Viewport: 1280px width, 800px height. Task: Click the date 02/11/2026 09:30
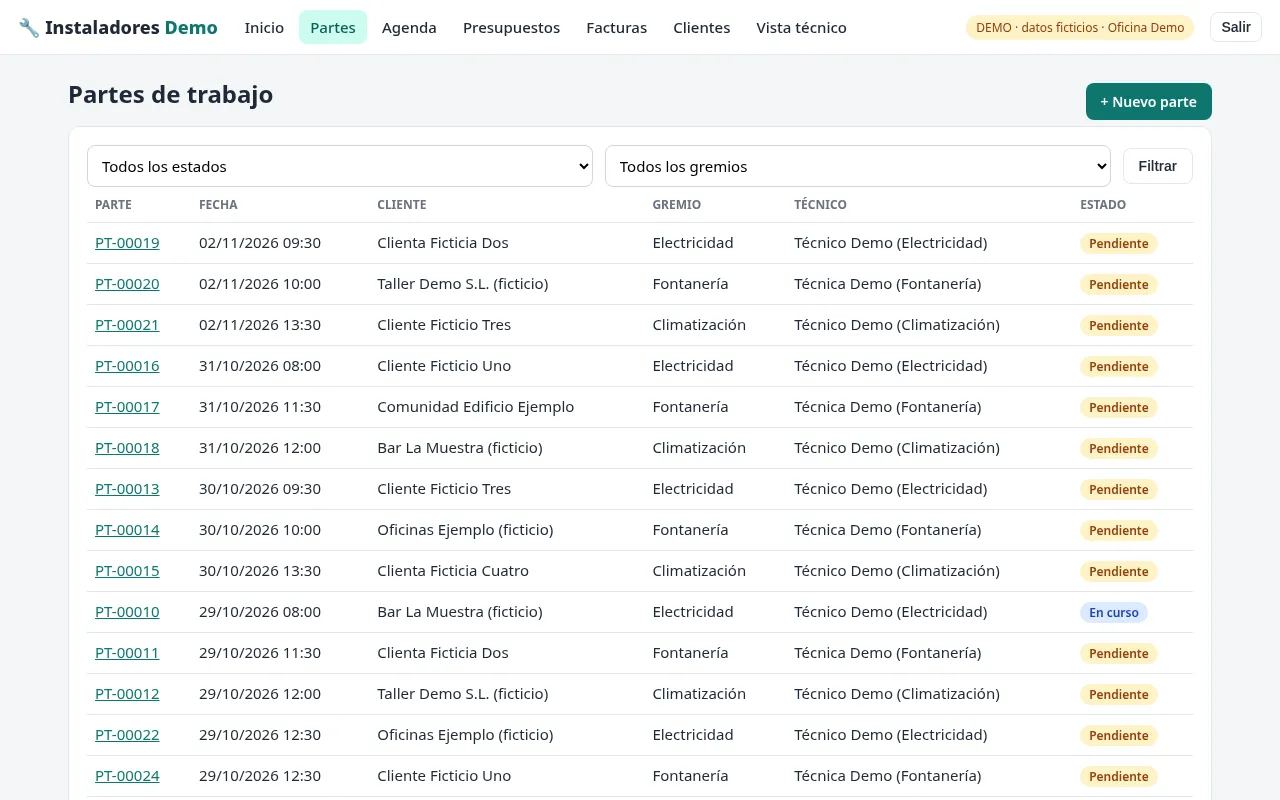pos(260,243)
